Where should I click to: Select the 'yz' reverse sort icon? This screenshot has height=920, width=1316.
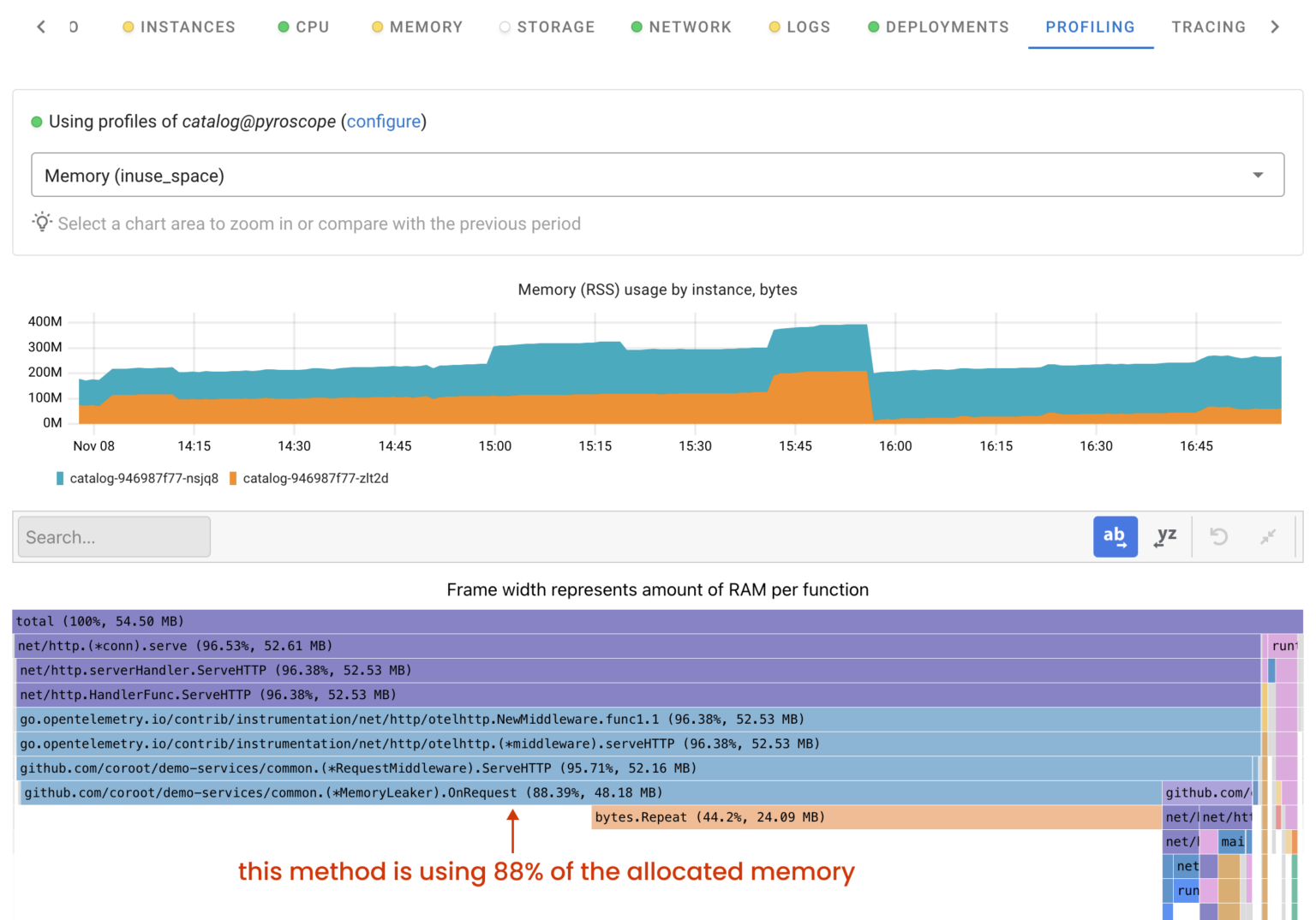[x=1165, y=536]
